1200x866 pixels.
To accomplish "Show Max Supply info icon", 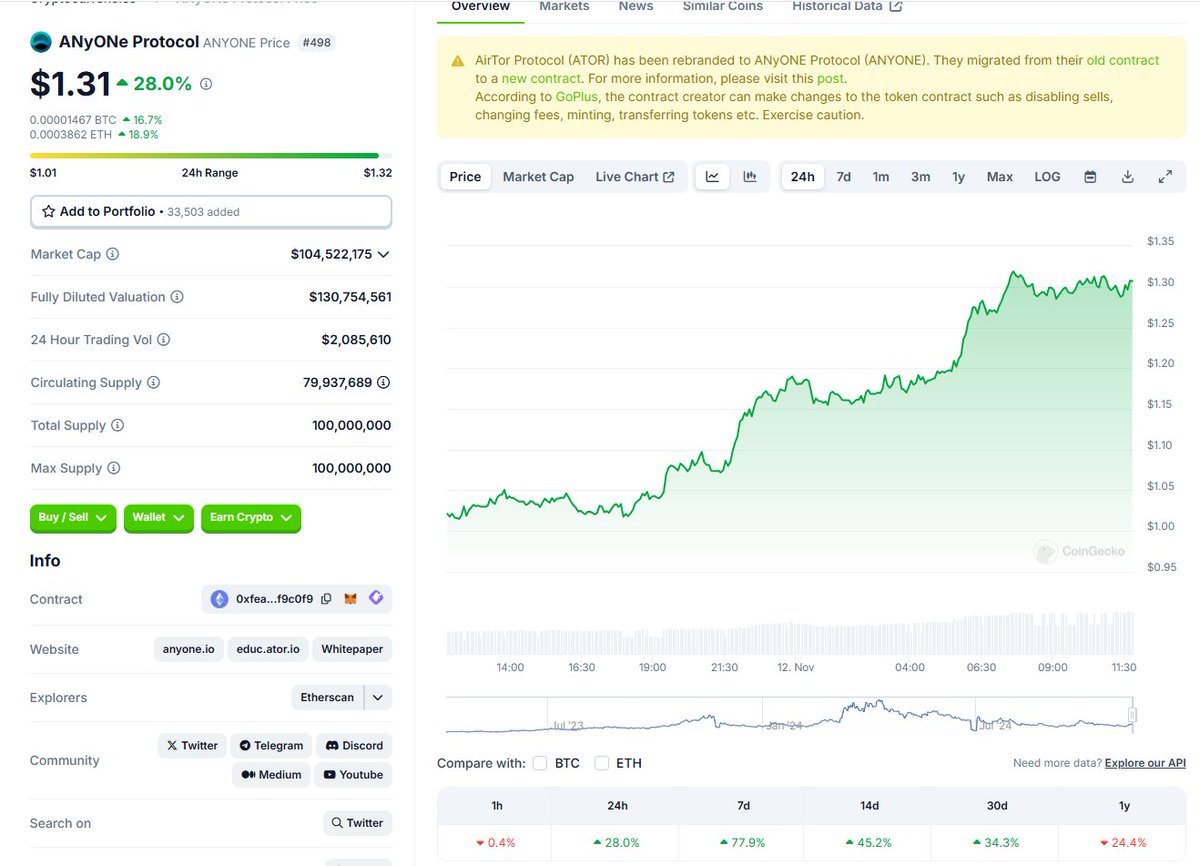I will click(114, 468).
